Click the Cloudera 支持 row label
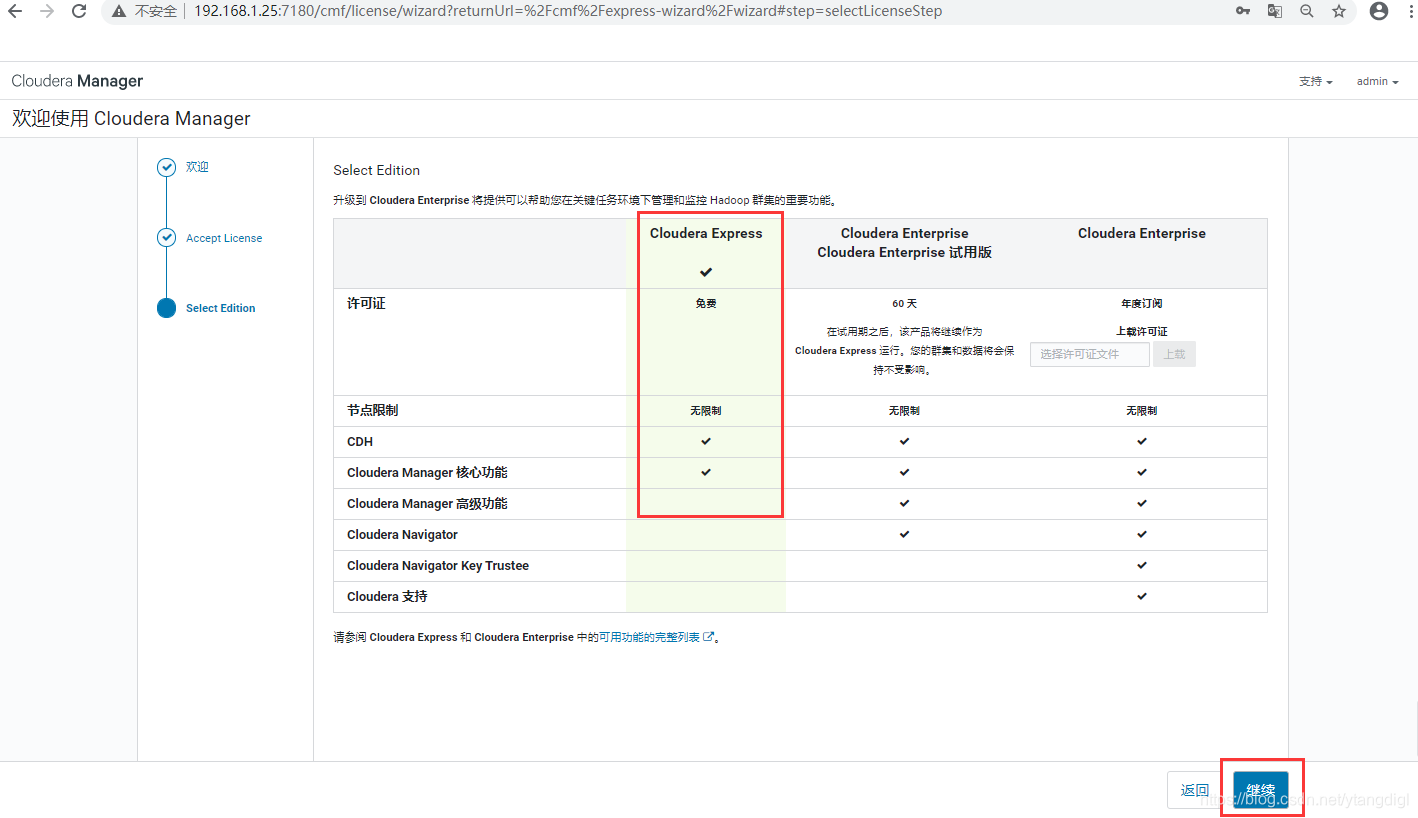The width and height of the screenshot is (1418, 818). [387, 596]
